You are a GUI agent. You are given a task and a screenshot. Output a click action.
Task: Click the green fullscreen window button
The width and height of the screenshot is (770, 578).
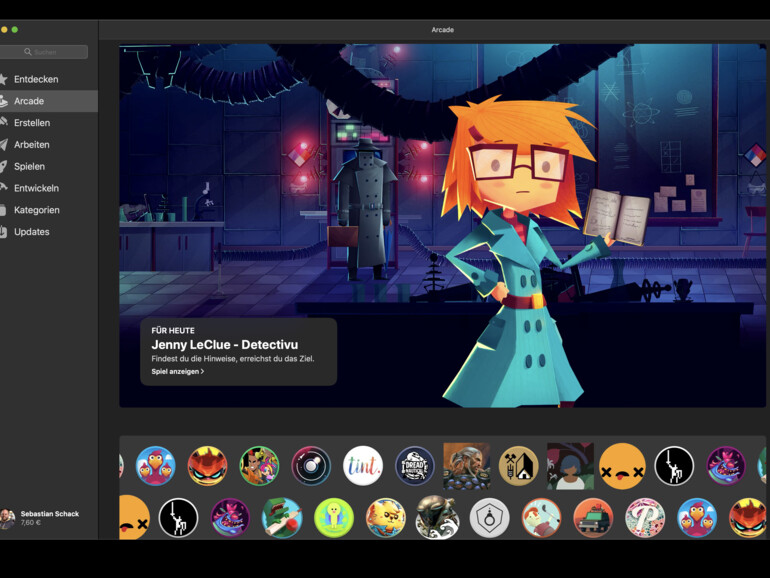pyautogui.click(x=15, y=29)
